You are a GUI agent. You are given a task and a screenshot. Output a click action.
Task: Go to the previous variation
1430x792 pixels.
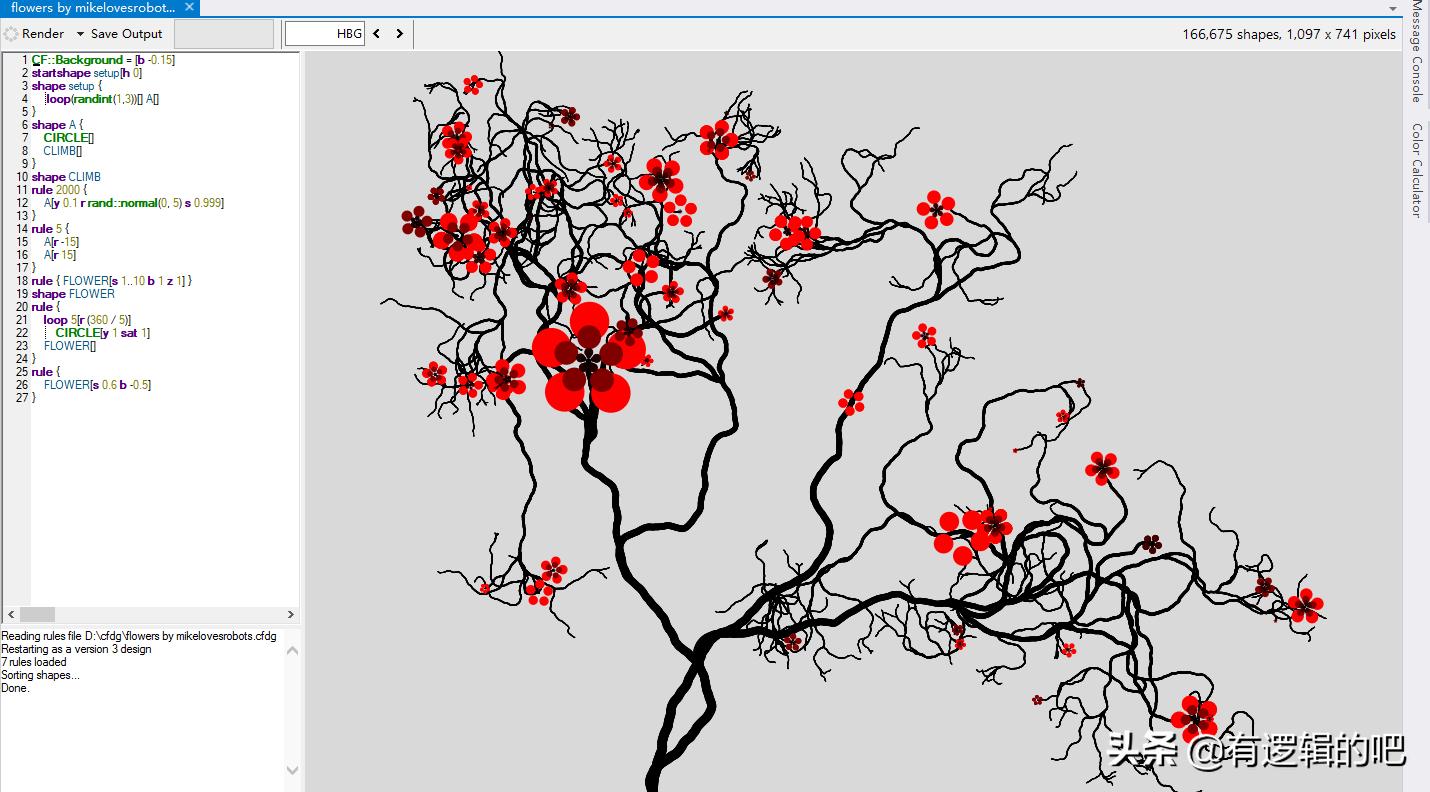coord(377,34)
